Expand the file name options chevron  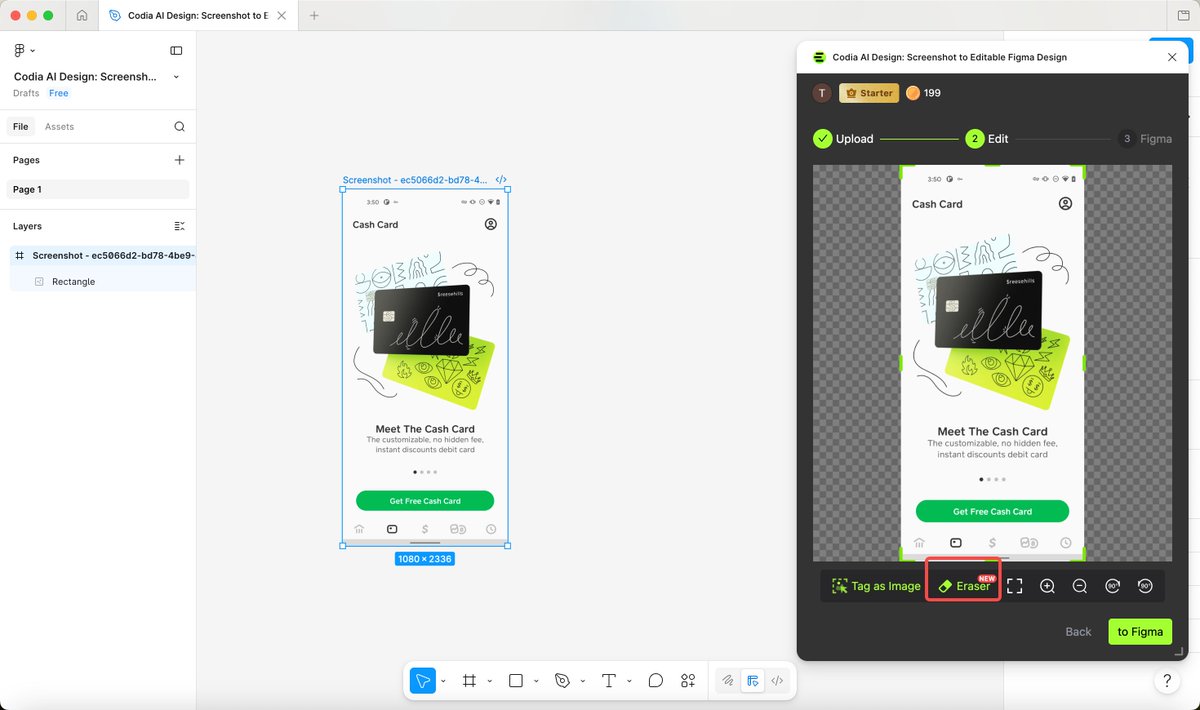[177, 77]
